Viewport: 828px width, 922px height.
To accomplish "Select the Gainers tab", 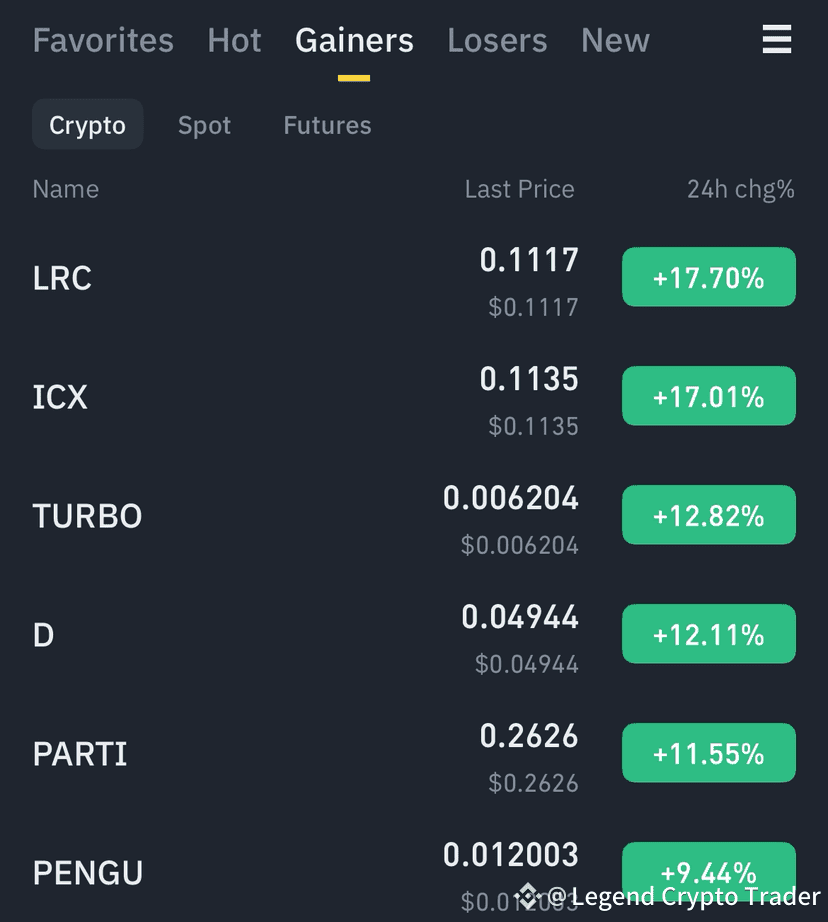I will [354, 41].
